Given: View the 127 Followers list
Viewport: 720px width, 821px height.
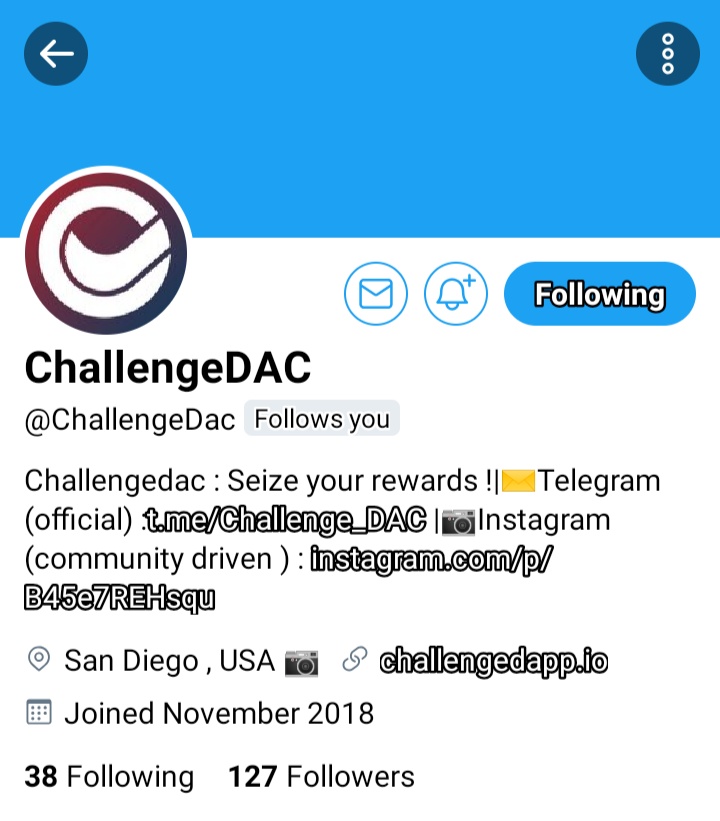Looking at the screenshot, I should click(322, 776).
